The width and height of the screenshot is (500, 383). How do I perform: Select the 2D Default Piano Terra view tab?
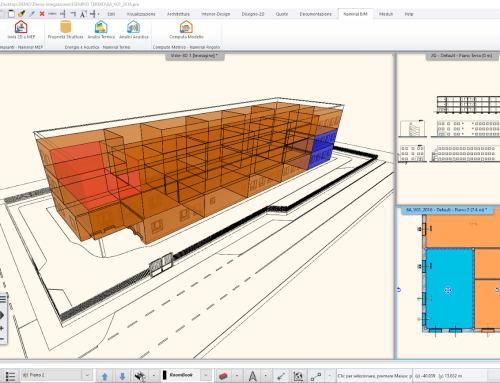[x=462, y=56]
